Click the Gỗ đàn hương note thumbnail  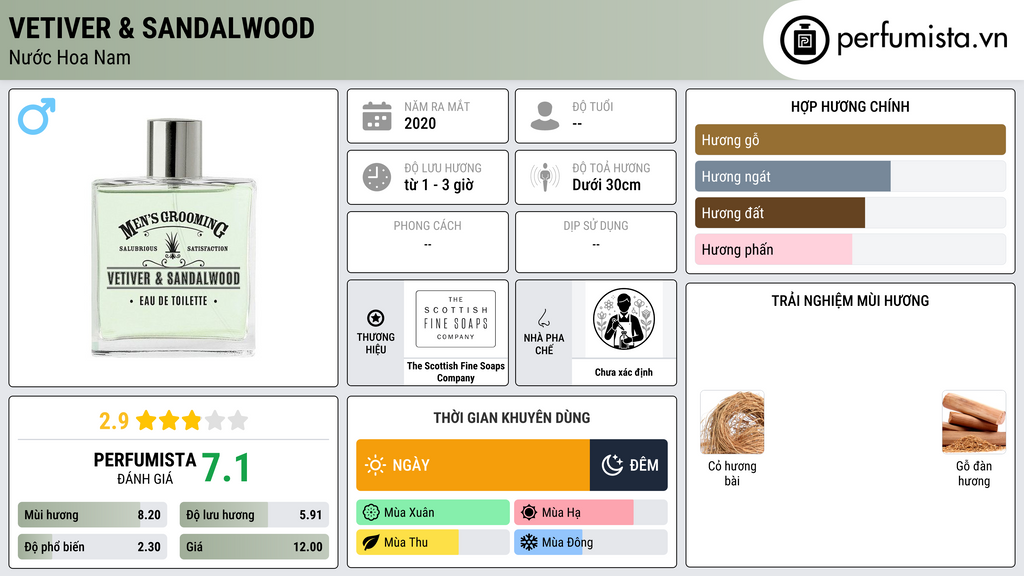click(x=974, y=422)
